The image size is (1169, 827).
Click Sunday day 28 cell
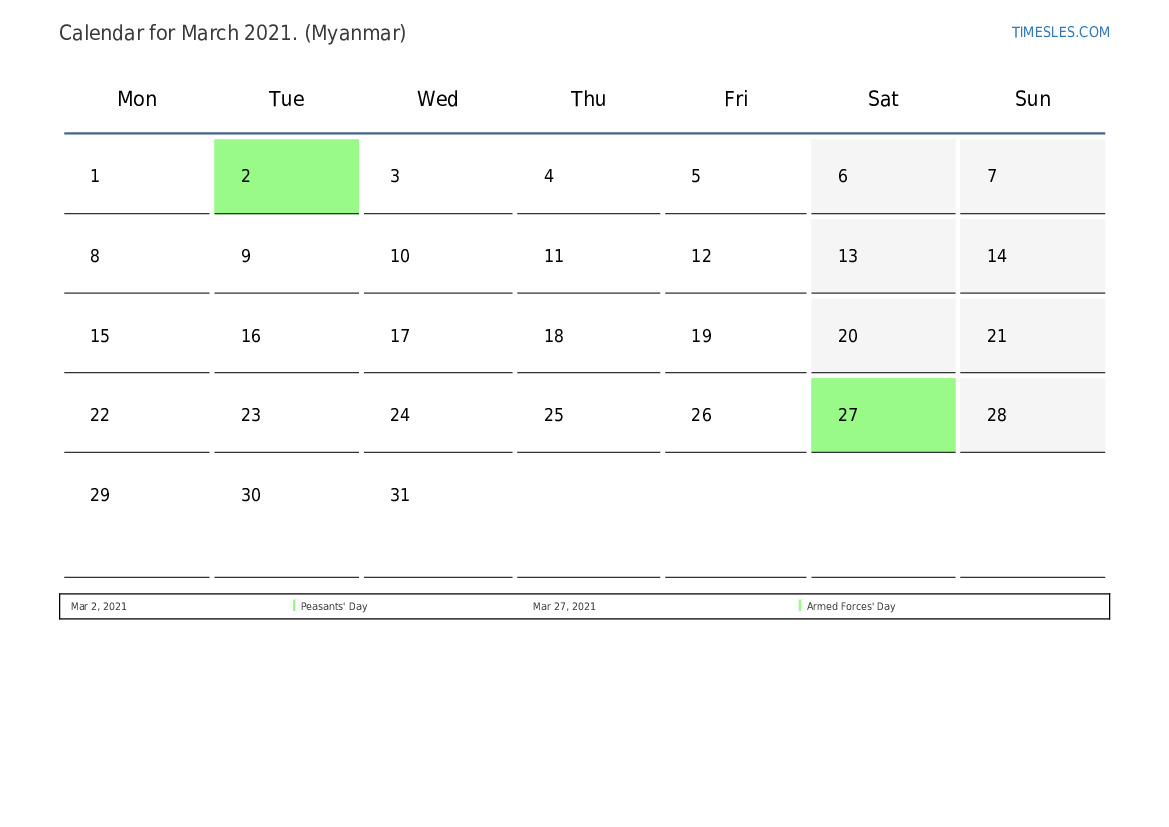click(1033, 415)
